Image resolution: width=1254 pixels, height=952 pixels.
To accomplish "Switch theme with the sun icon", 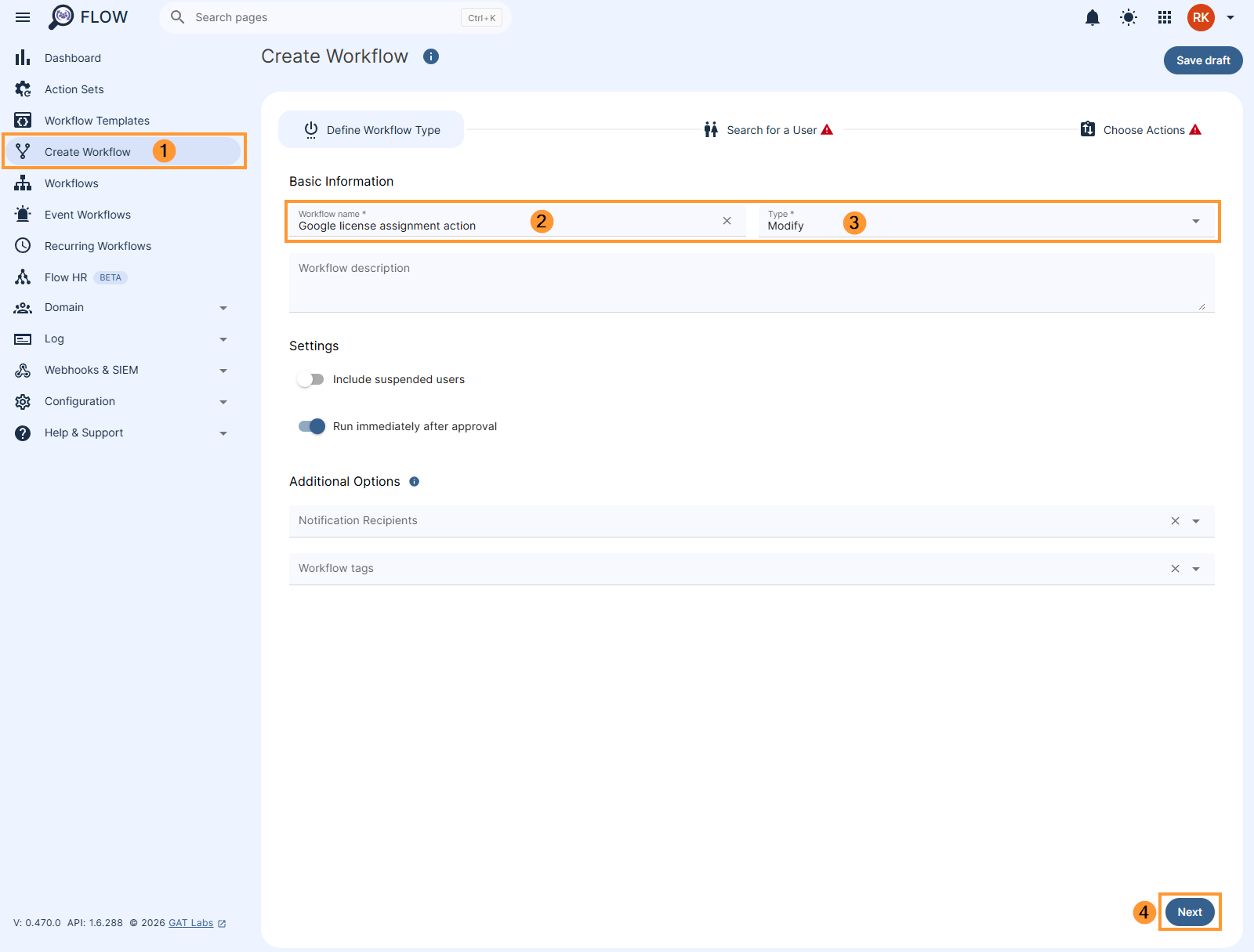I will tap(1129, 17).
